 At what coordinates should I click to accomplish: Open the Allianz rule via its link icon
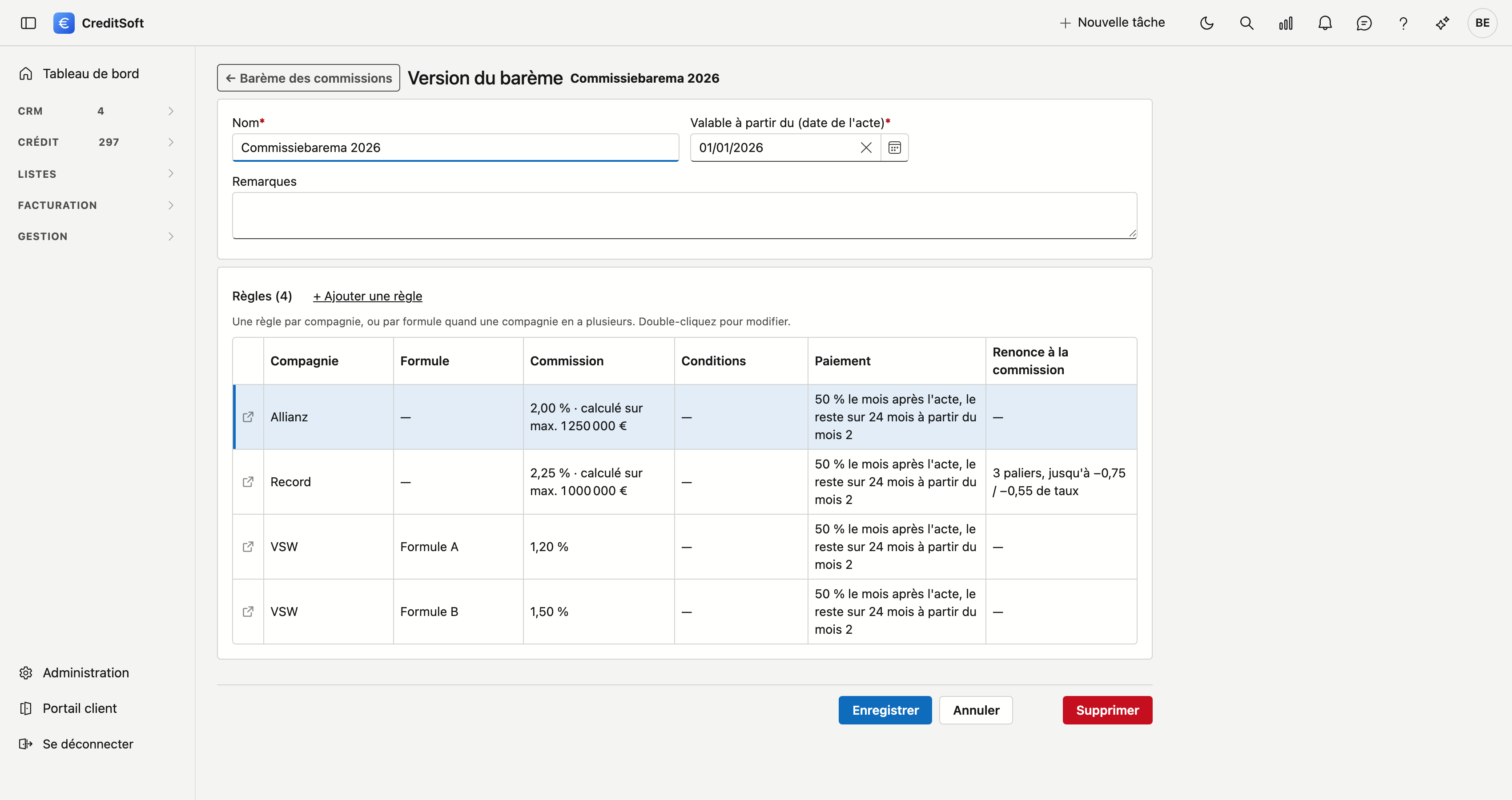point(248,417)
